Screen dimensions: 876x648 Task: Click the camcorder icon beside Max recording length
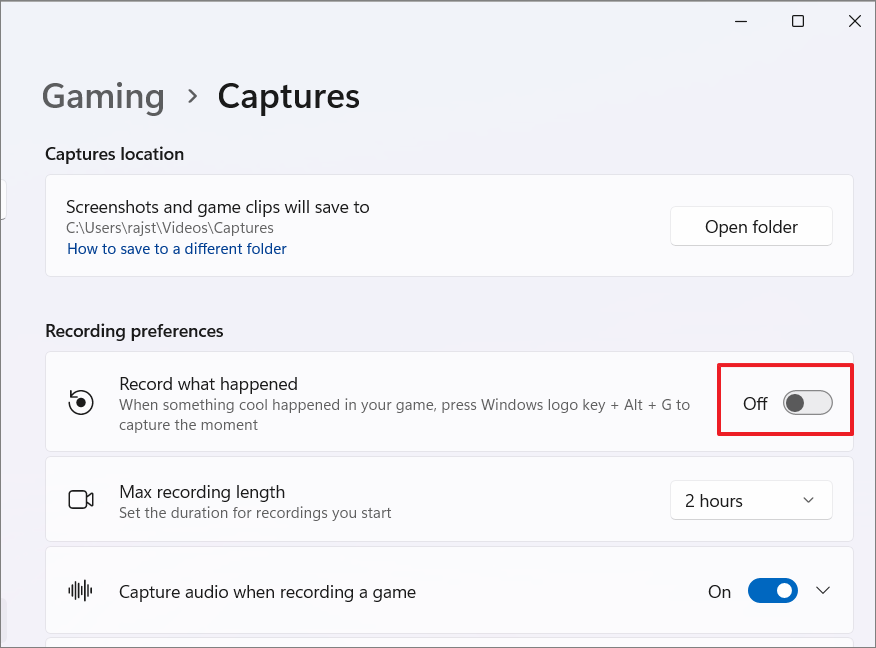[81, 499]
